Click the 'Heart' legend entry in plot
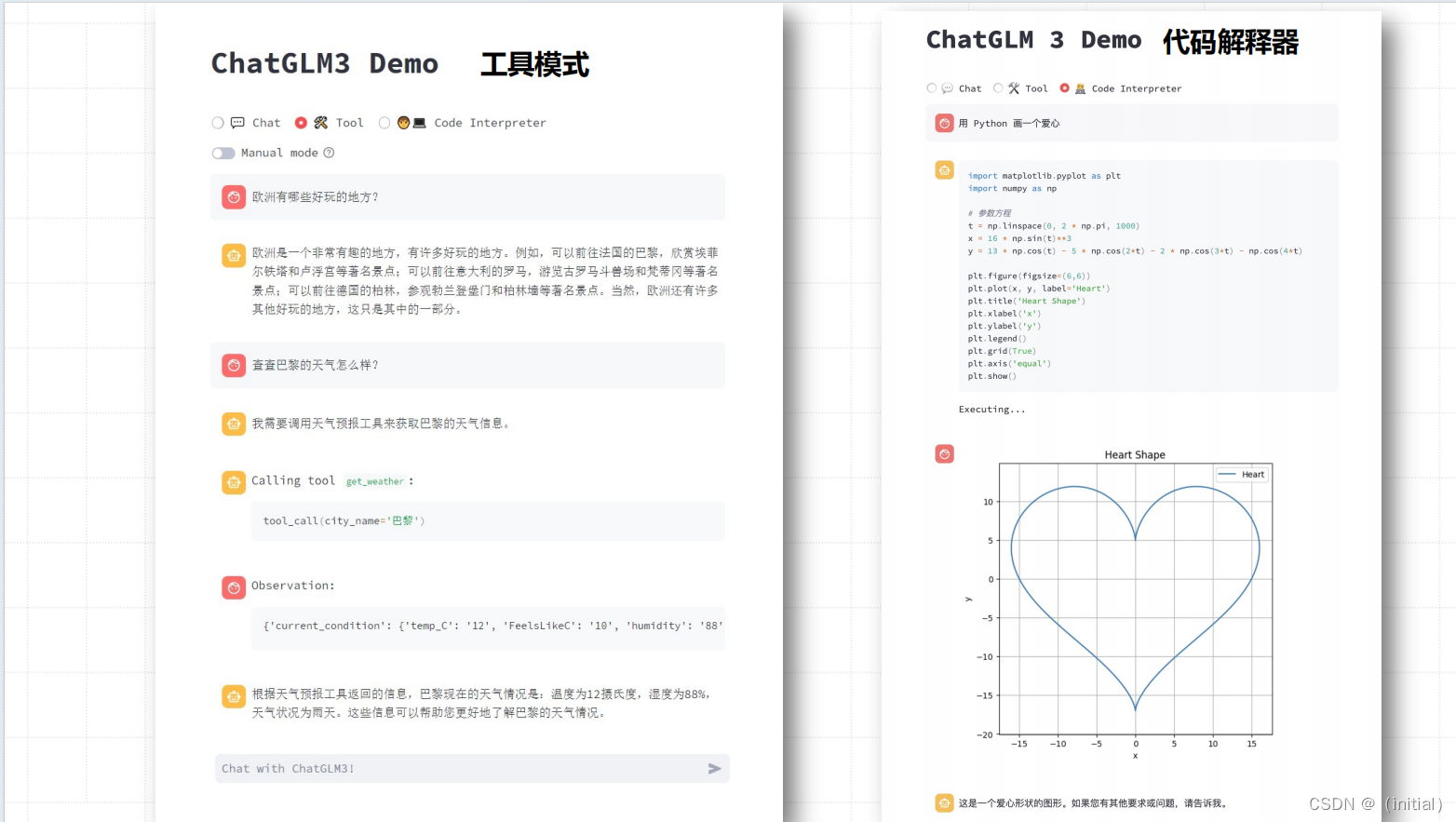This screenshot has width=1456, height=822. pyautogui.click(x=1242, y=475)
